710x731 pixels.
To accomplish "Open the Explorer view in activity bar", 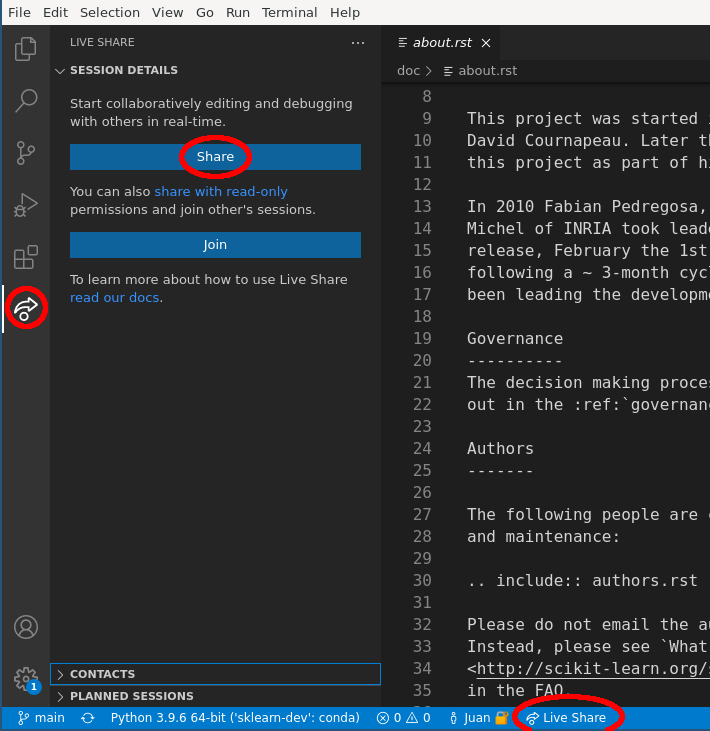I will (x=26, y=48).
